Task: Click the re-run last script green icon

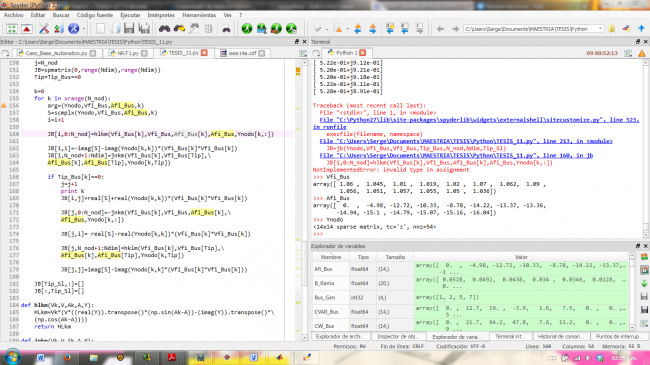Action: click(276, 29)
